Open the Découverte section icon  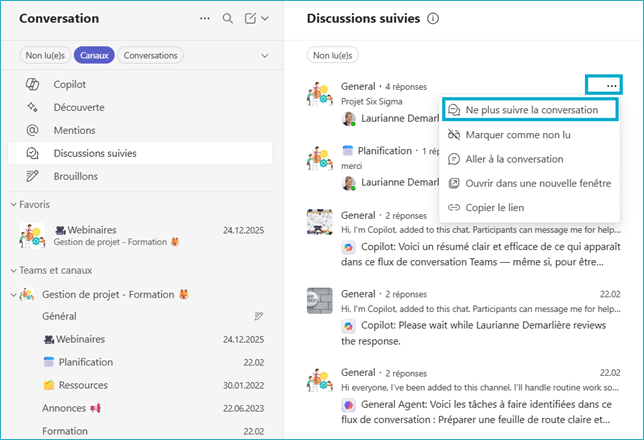point(32,107)
